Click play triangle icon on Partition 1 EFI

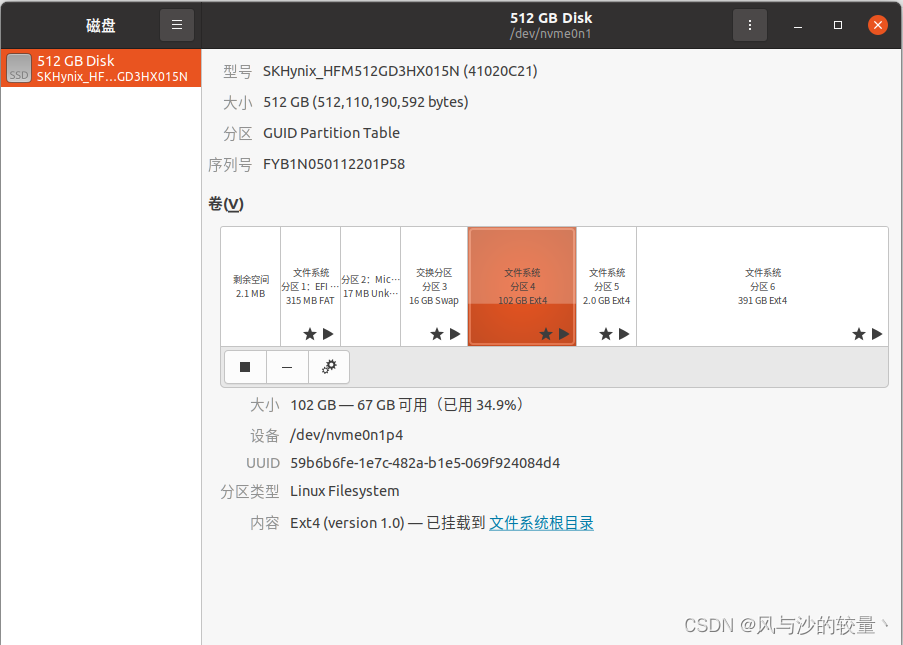click(328, 334)
